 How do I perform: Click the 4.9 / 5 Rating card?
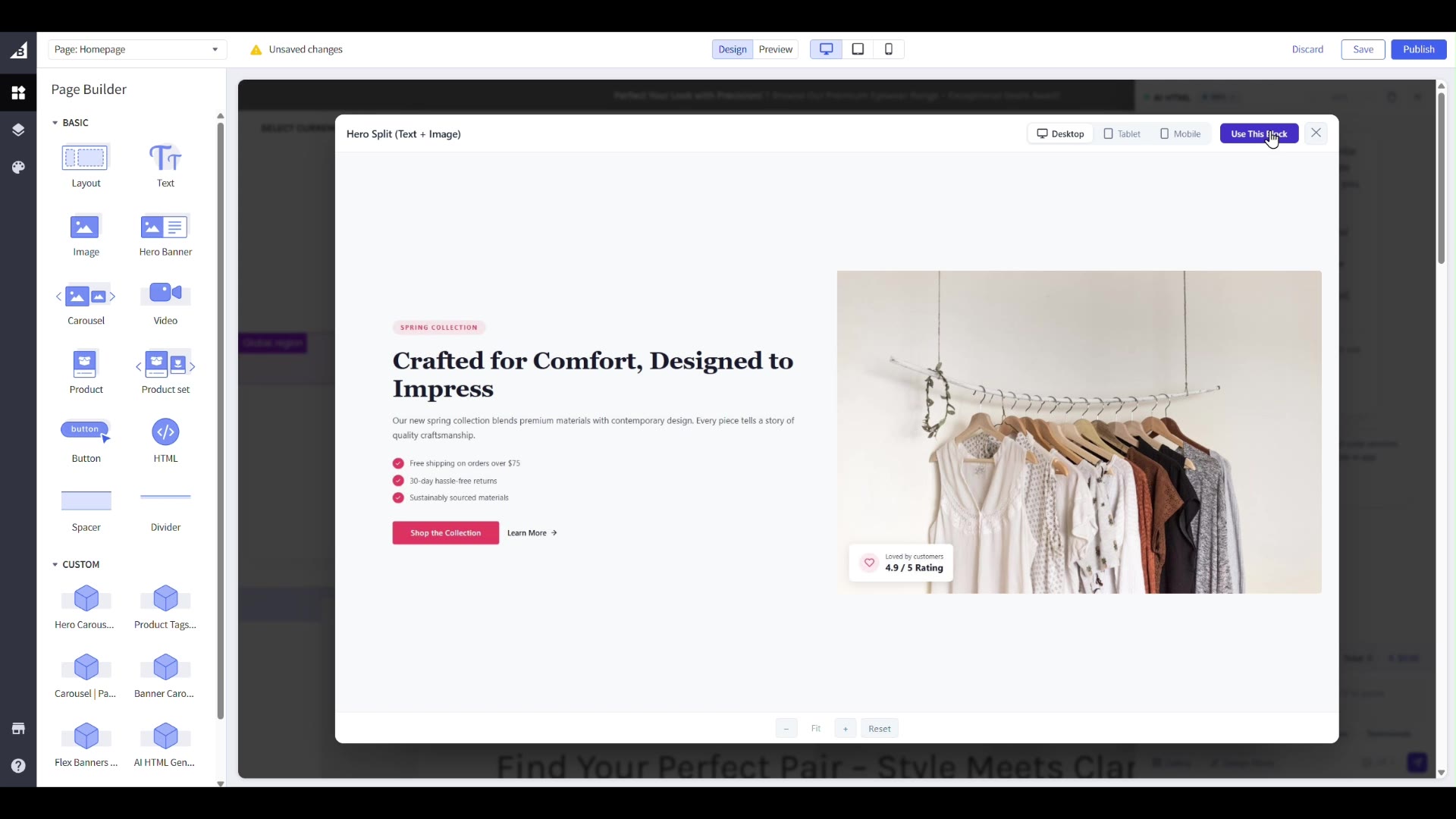click(901, 563)
